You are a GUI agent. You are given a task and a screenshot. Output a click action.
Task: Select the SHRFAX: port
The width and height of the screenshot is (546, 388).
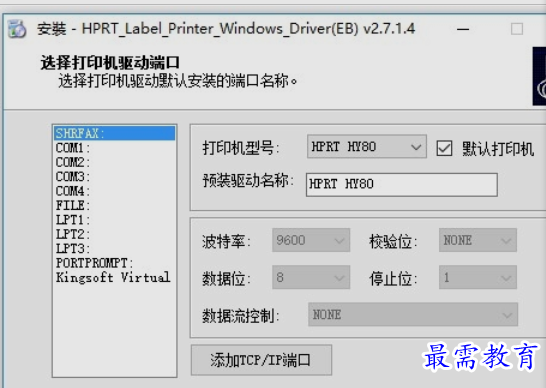[114, 133]
